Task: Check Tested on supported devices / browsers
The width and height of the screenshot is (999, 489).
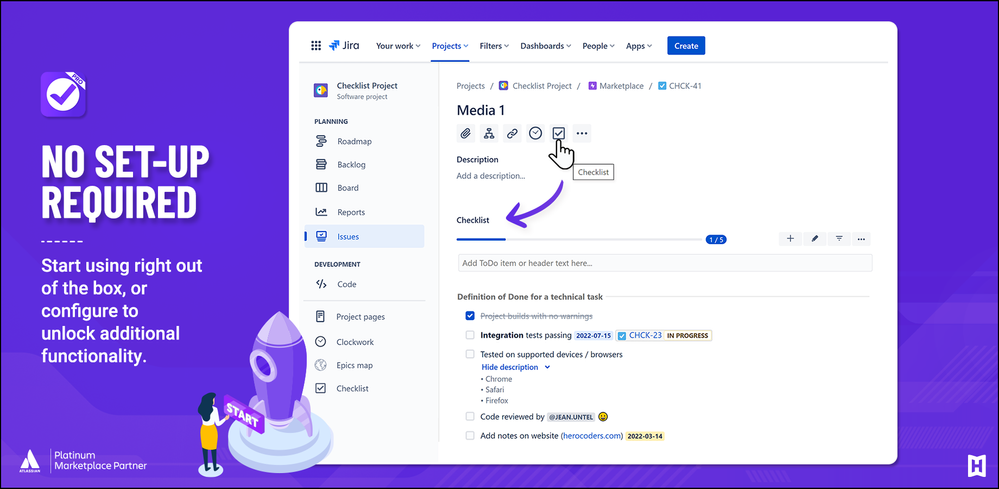Action: click(x=470, y=354)
